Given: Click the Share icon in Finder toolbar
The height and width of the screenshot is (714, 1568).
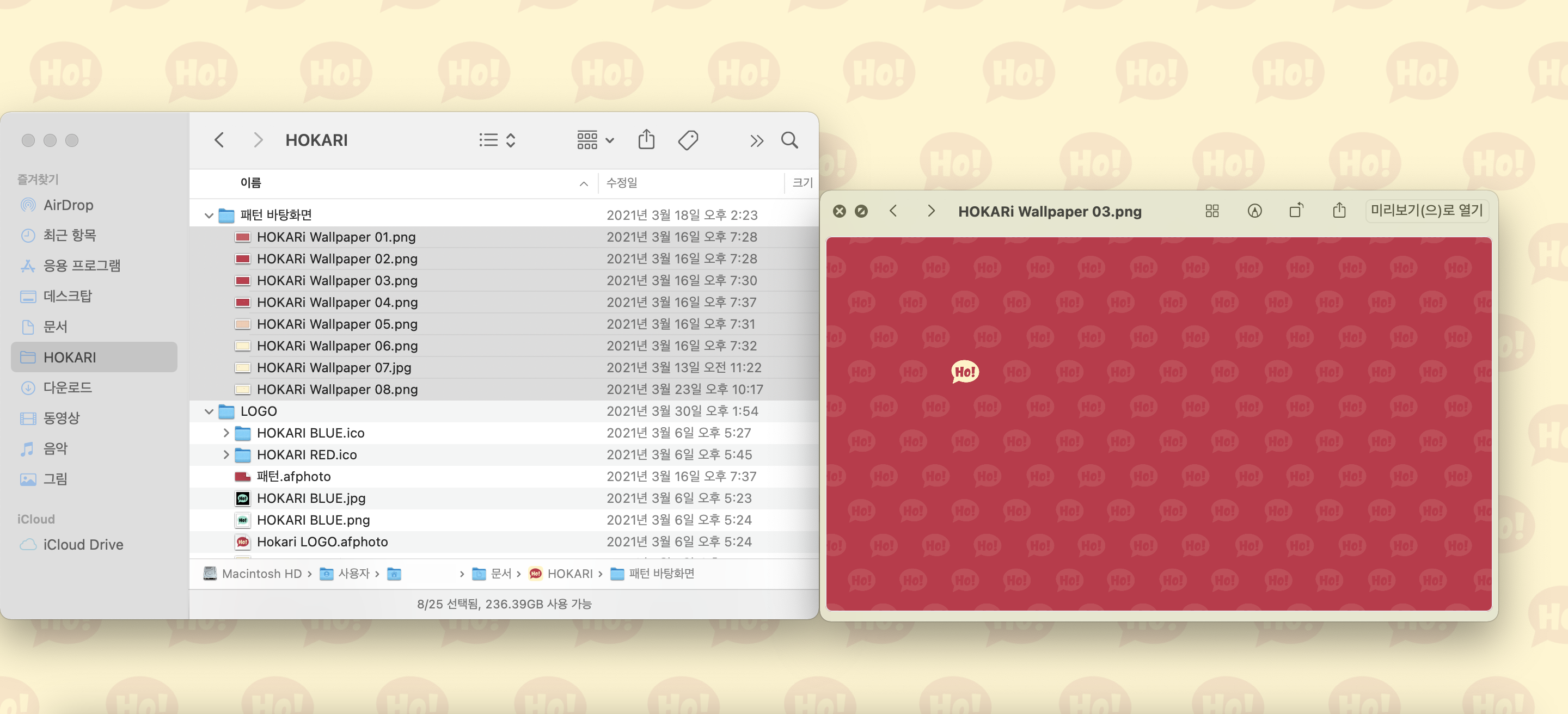Looking at the screenshot, I should point(646,140).
